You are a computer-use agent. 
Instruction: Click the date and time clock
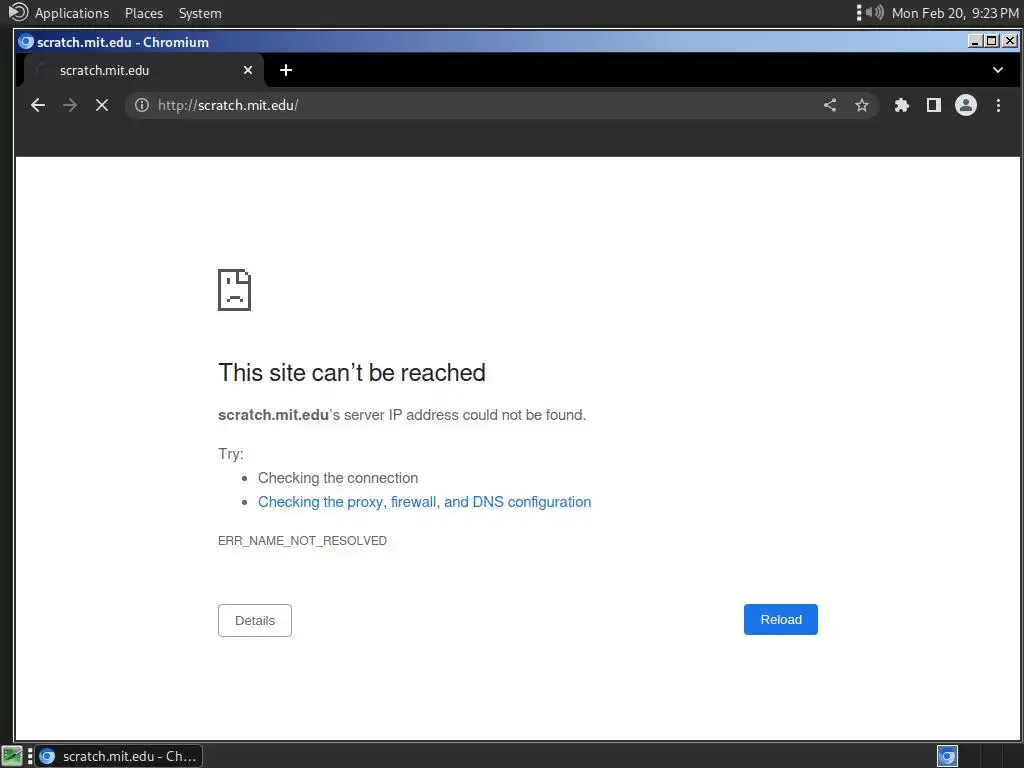pos(955,13)
